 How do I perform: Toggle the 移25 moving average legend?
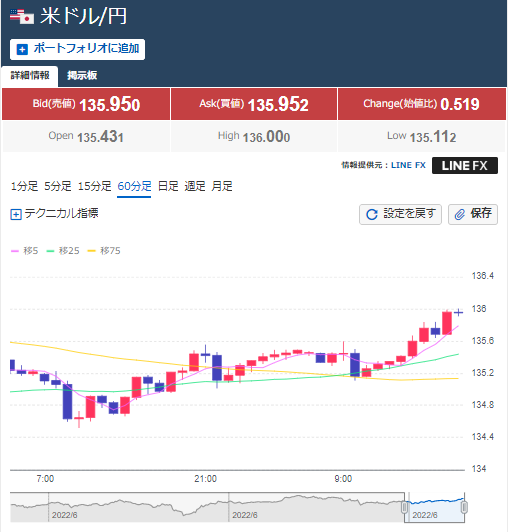tap(63, 251)
